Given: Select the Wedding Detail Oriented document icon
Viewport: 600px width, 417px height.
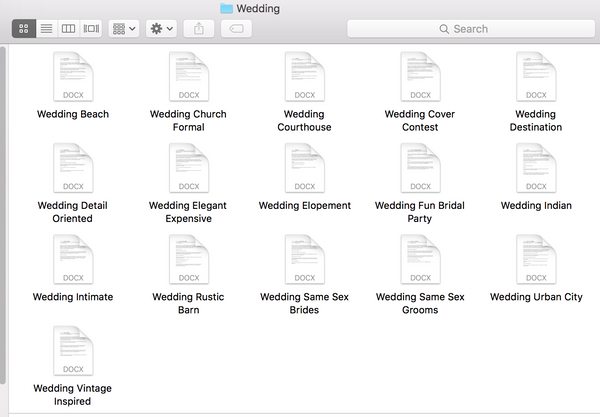Looking at the screenshot, I should (x=73, y=168).
